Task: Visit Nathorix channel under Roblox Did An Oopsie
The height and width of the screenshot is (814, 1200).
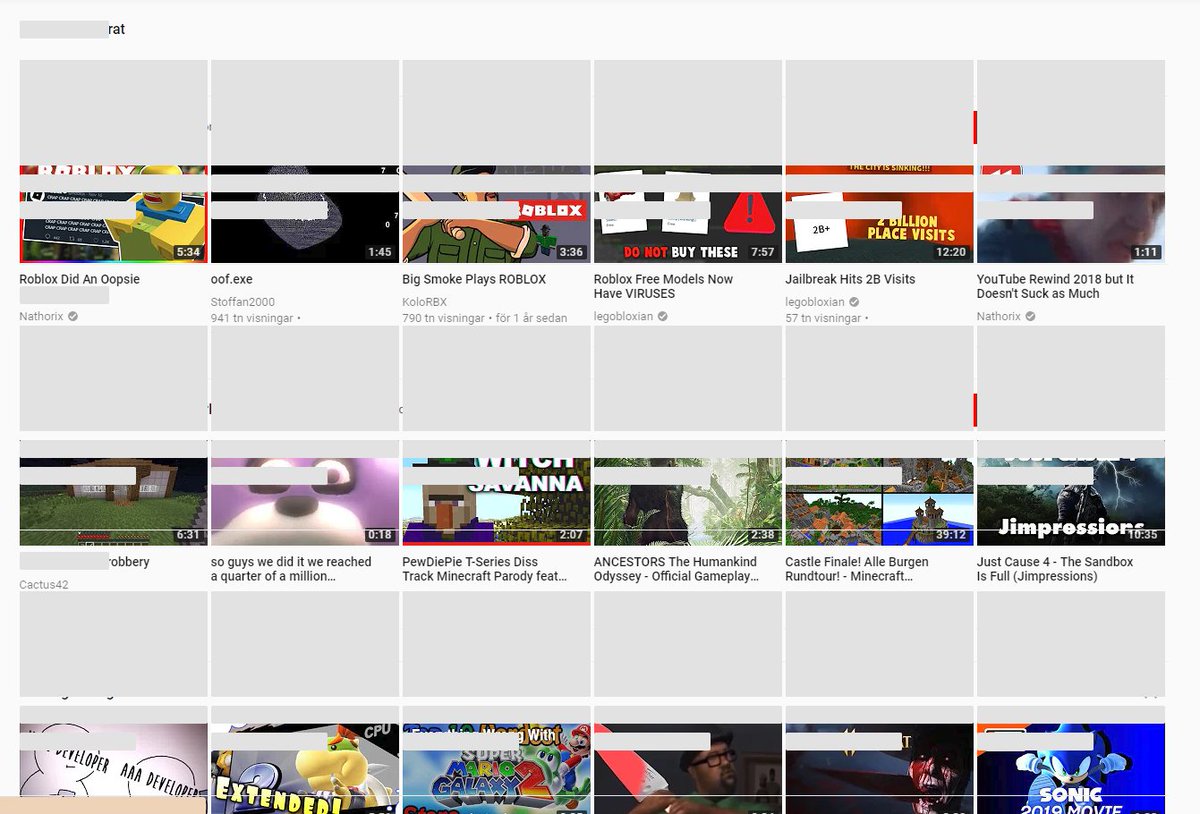Action: click(42, 316)
